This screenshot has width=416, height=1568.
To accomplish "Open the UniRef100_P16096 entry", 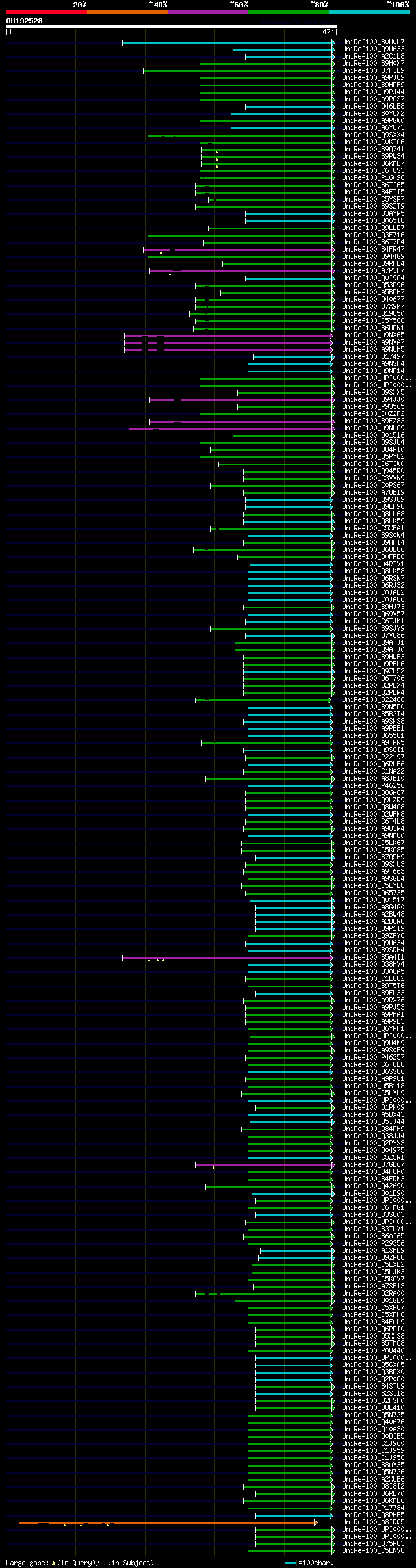I will [373, 178].
